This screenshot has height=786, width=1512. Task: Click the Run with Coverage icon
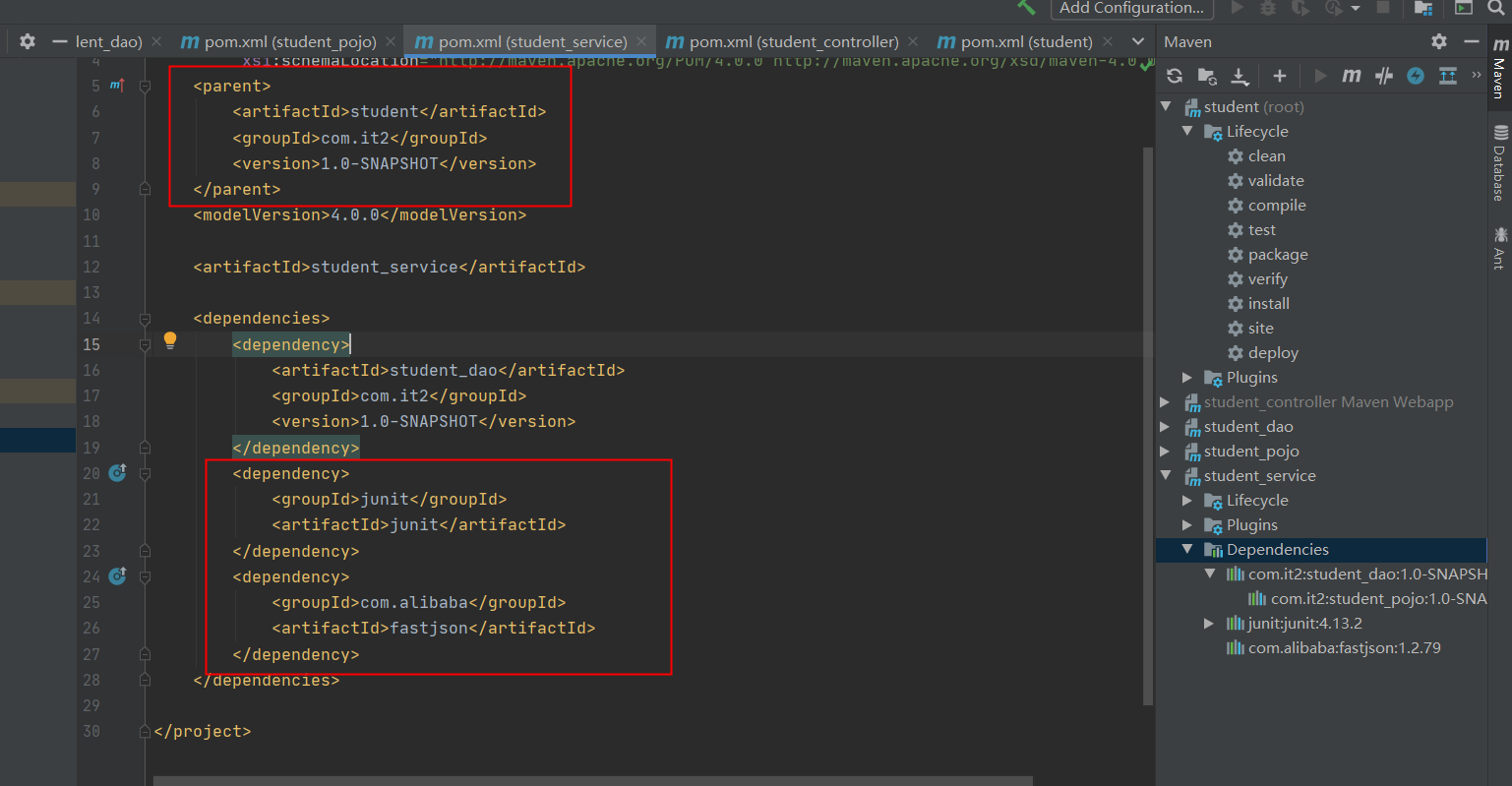1300,7
